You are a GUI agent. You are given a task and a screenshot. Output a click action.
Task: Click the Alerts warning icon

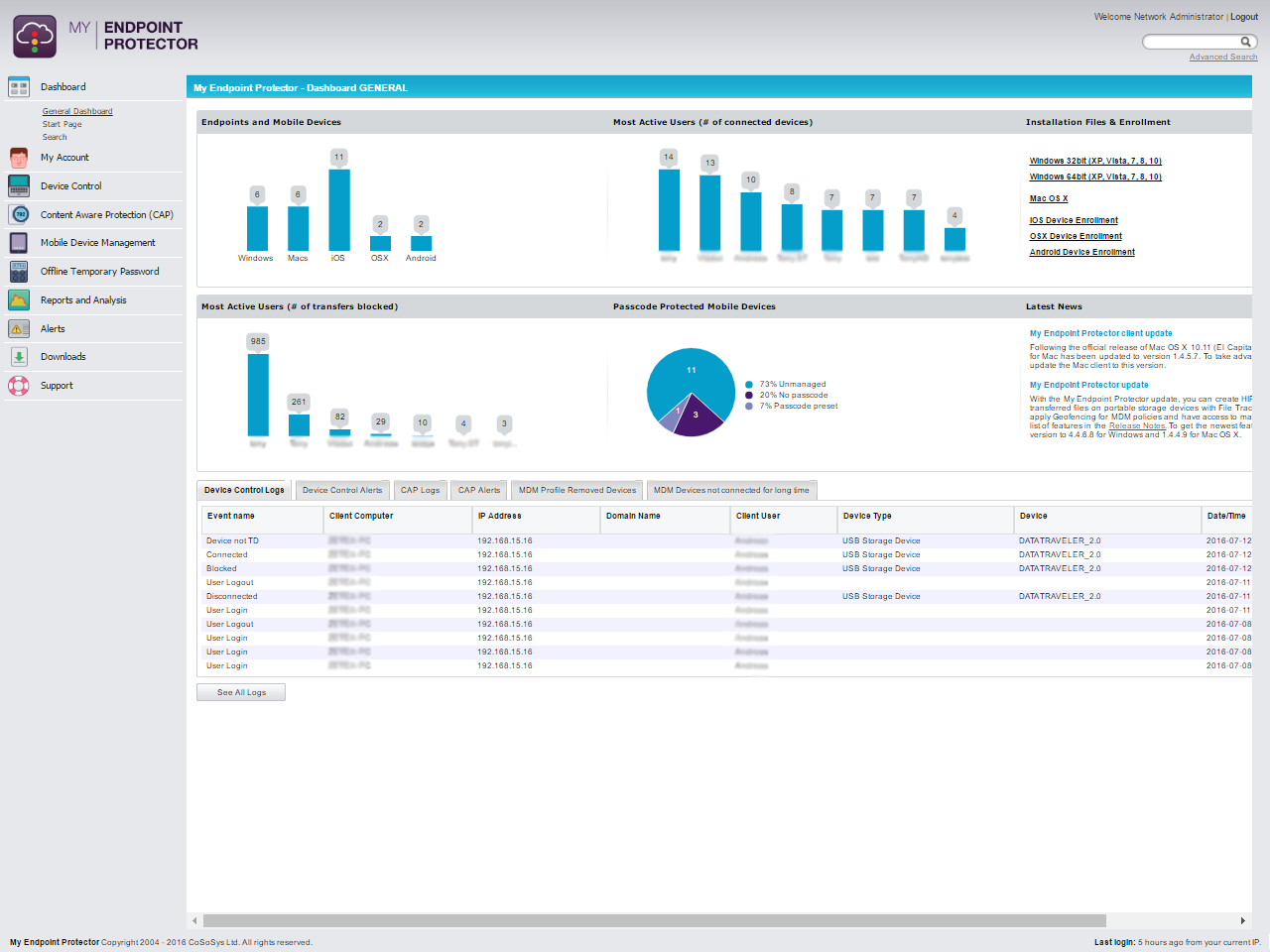(x=19, y=329)
